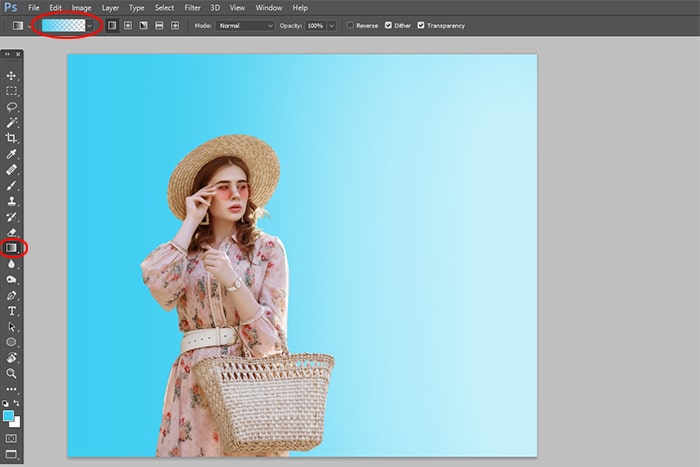Select the Pen tool
The height and width of the screenshot is (467, 700).
[12, 295]
